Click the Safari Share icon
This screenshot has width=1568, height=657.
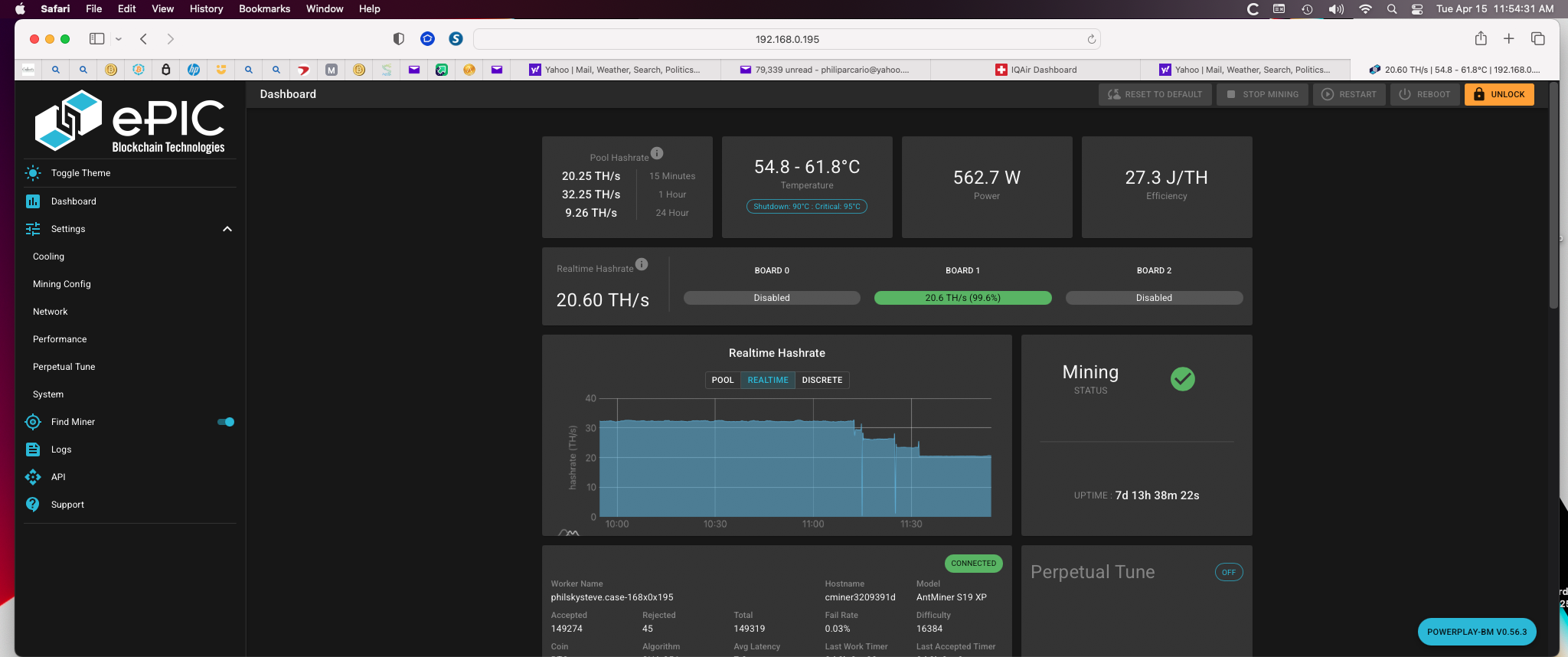[x=1481, y=38]
